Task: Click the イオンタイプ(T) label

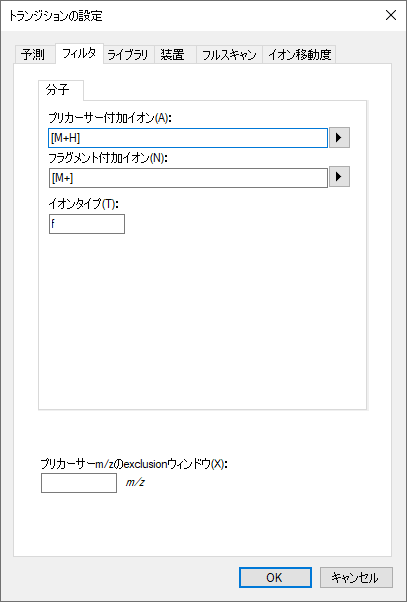Action: point(84,204)
